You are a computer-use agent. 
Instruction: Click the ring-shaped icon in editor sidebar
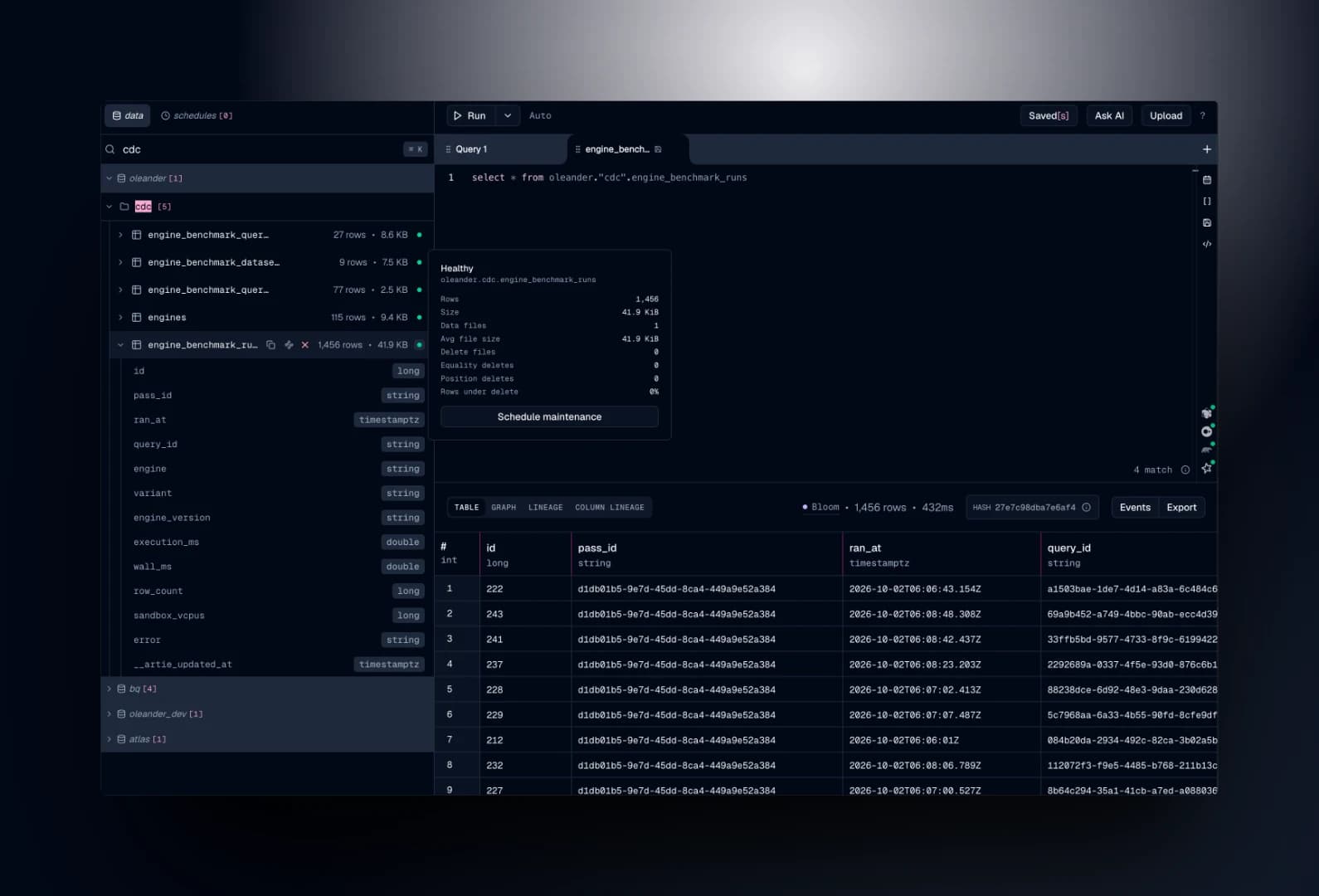click(1207, 431)
